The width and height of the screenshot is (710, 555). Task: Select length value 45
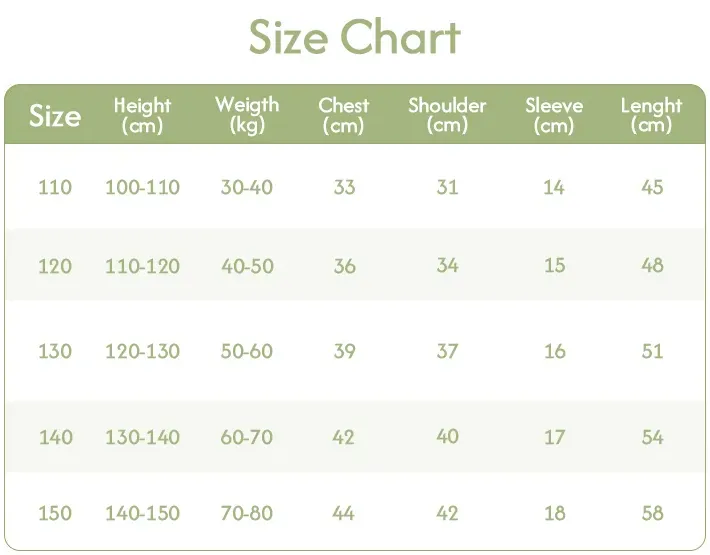pyautogui.click(x=652, y=187)
